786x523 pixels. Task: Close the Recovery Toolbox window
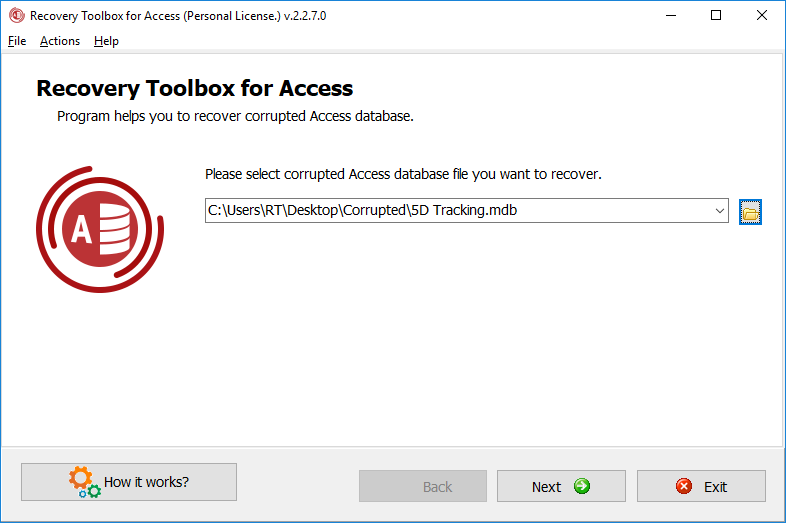click(x=761, y=16)
